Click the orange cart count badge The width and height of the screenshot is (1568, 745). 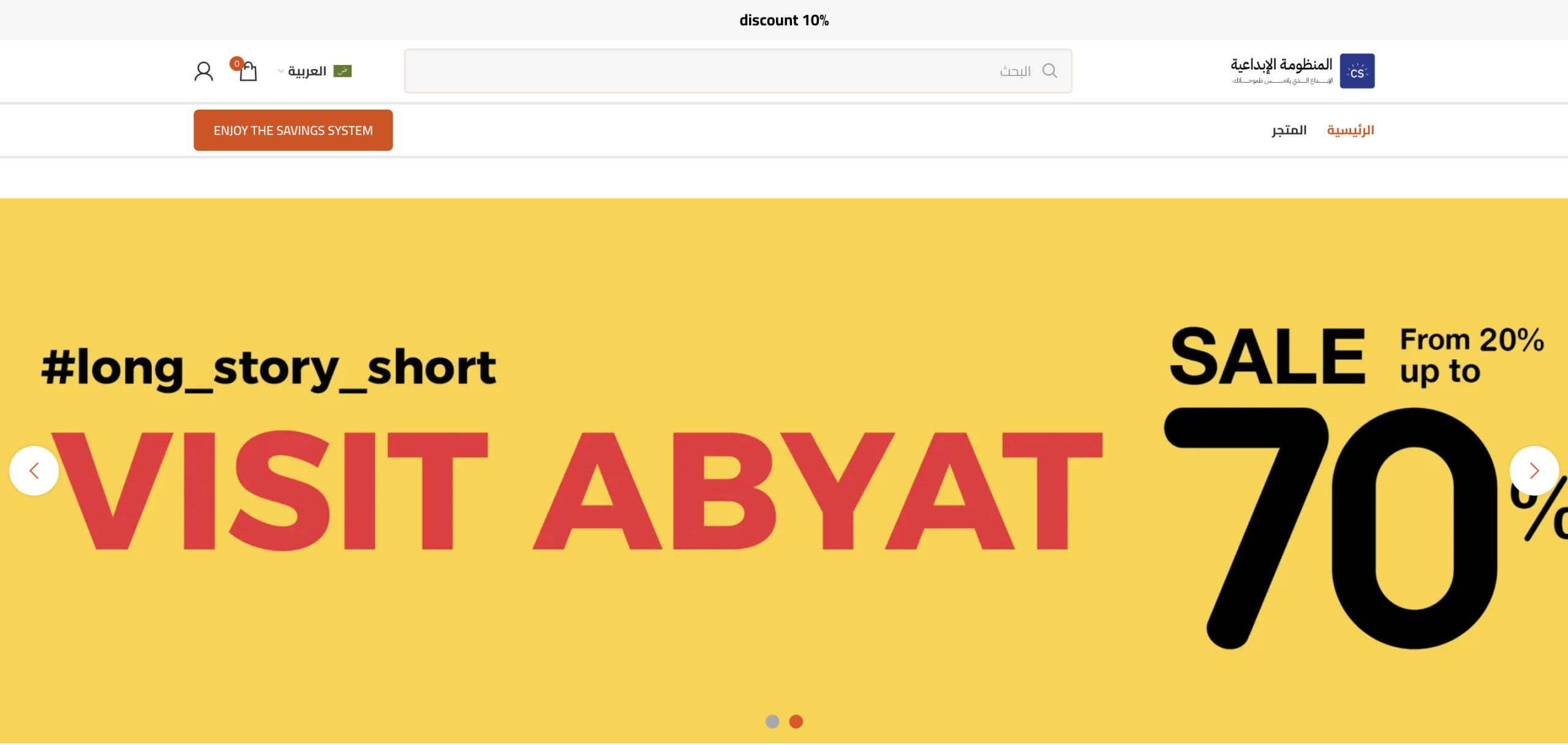click(236, 64)
